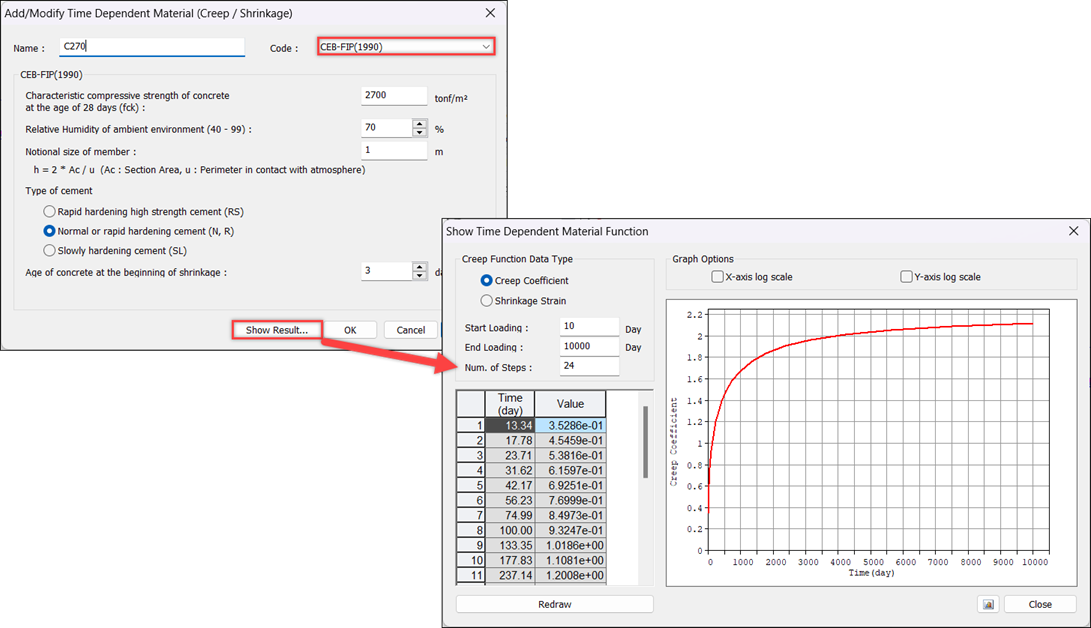Select value cell 5.3816e-01
Viewport: 1091px width, 628px height.
570,456
